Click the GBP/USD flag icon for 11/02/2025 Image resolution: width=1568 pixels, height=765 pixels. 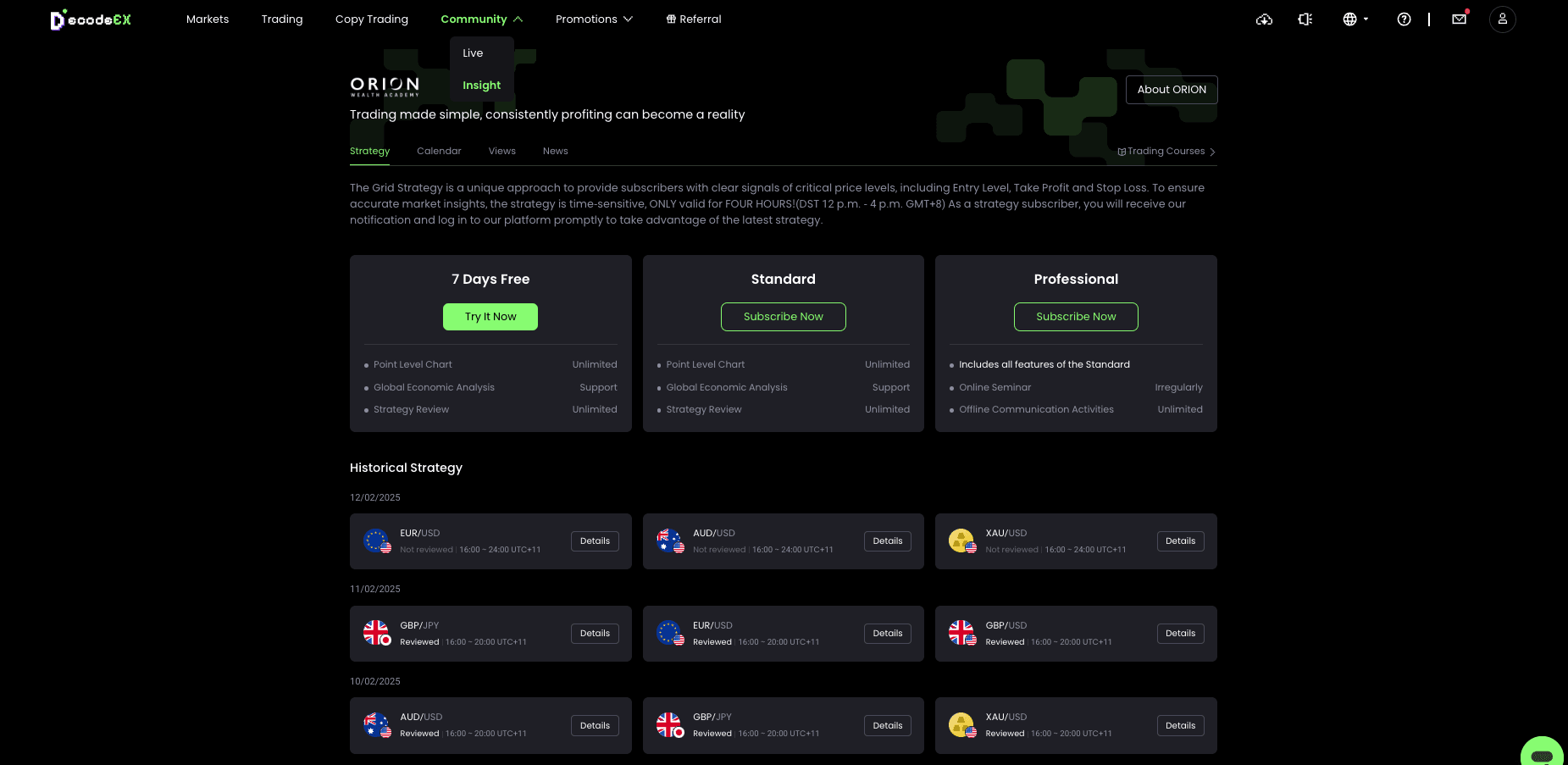point(962,633)
